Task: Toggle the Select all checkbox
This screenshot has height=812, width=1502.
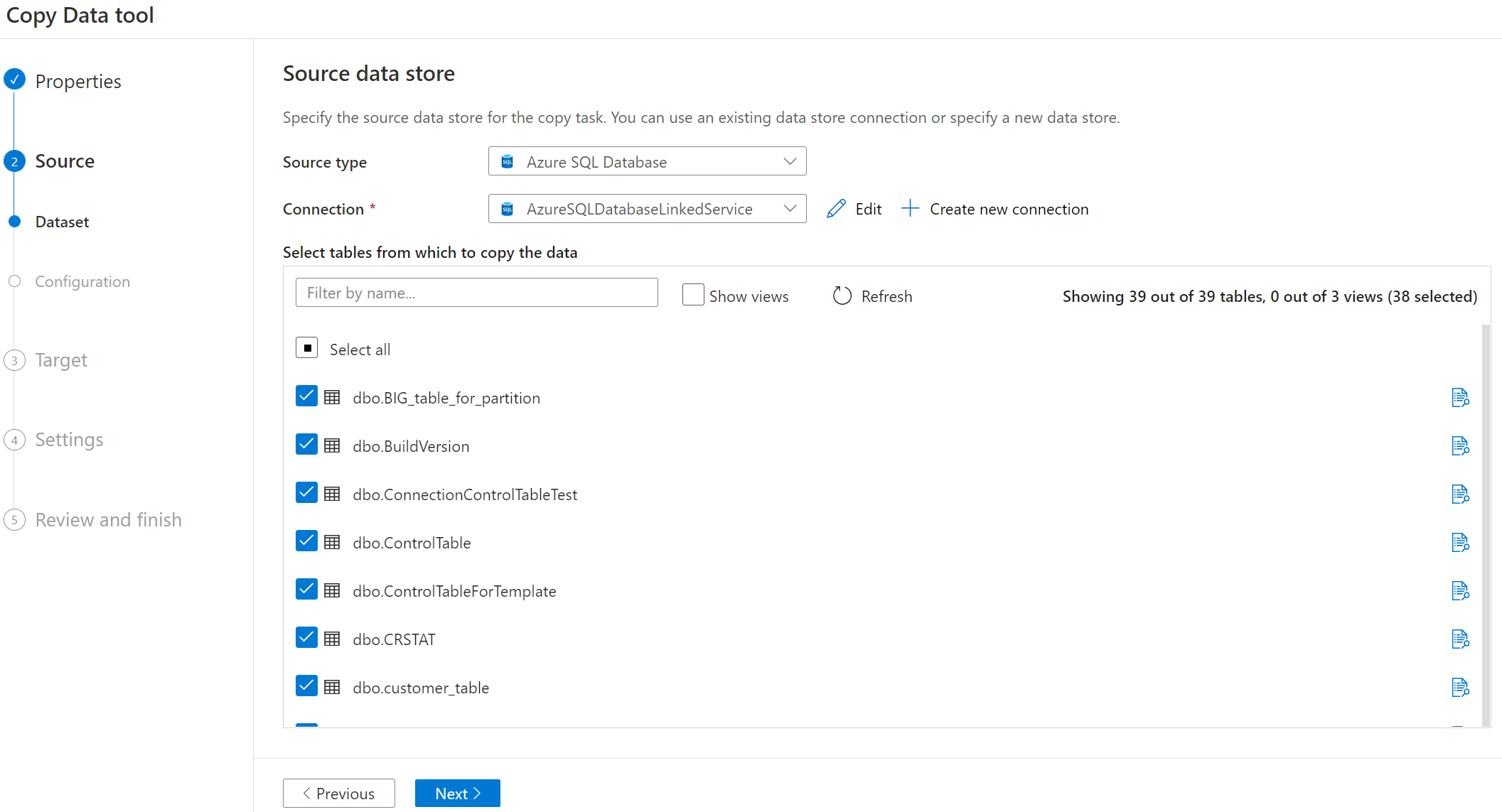Action: (307, 348)
